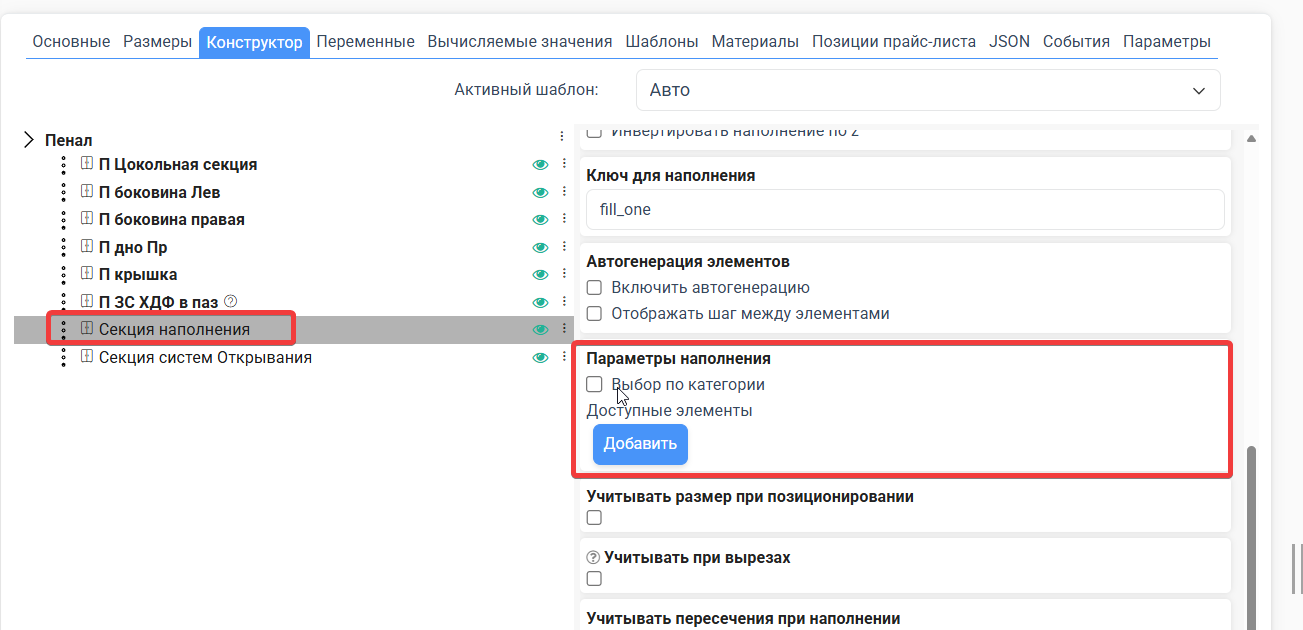Viewport: 1303px width, 630px height.
Task: Hide the Секция наполнения element with its eye icon
Action: pyautogui.click(x=541, y=329)
